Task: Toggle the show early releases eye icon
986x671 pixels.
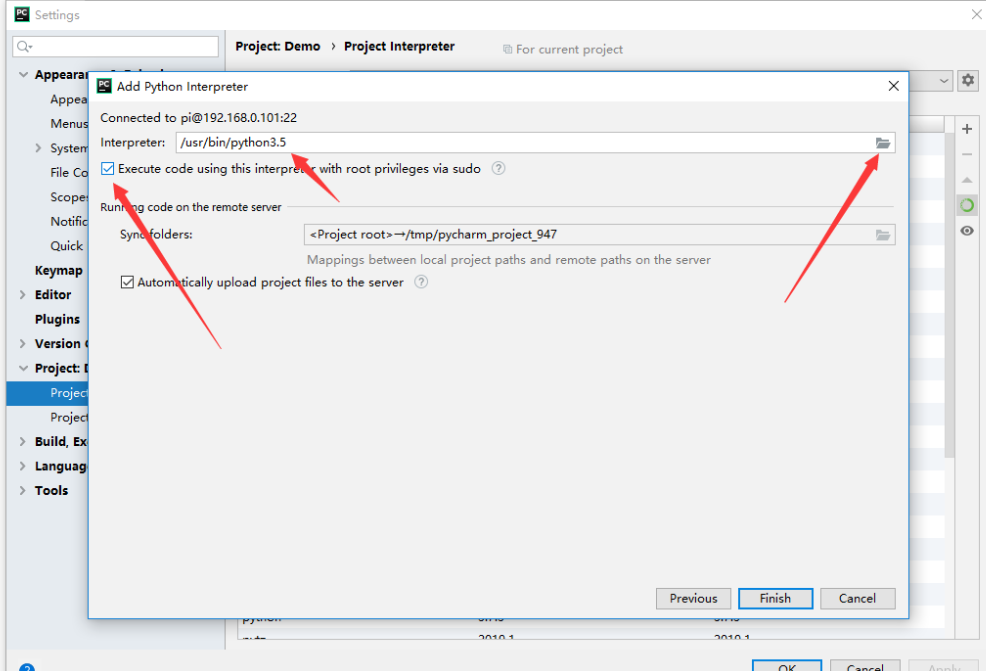Action: coord(967,231)
